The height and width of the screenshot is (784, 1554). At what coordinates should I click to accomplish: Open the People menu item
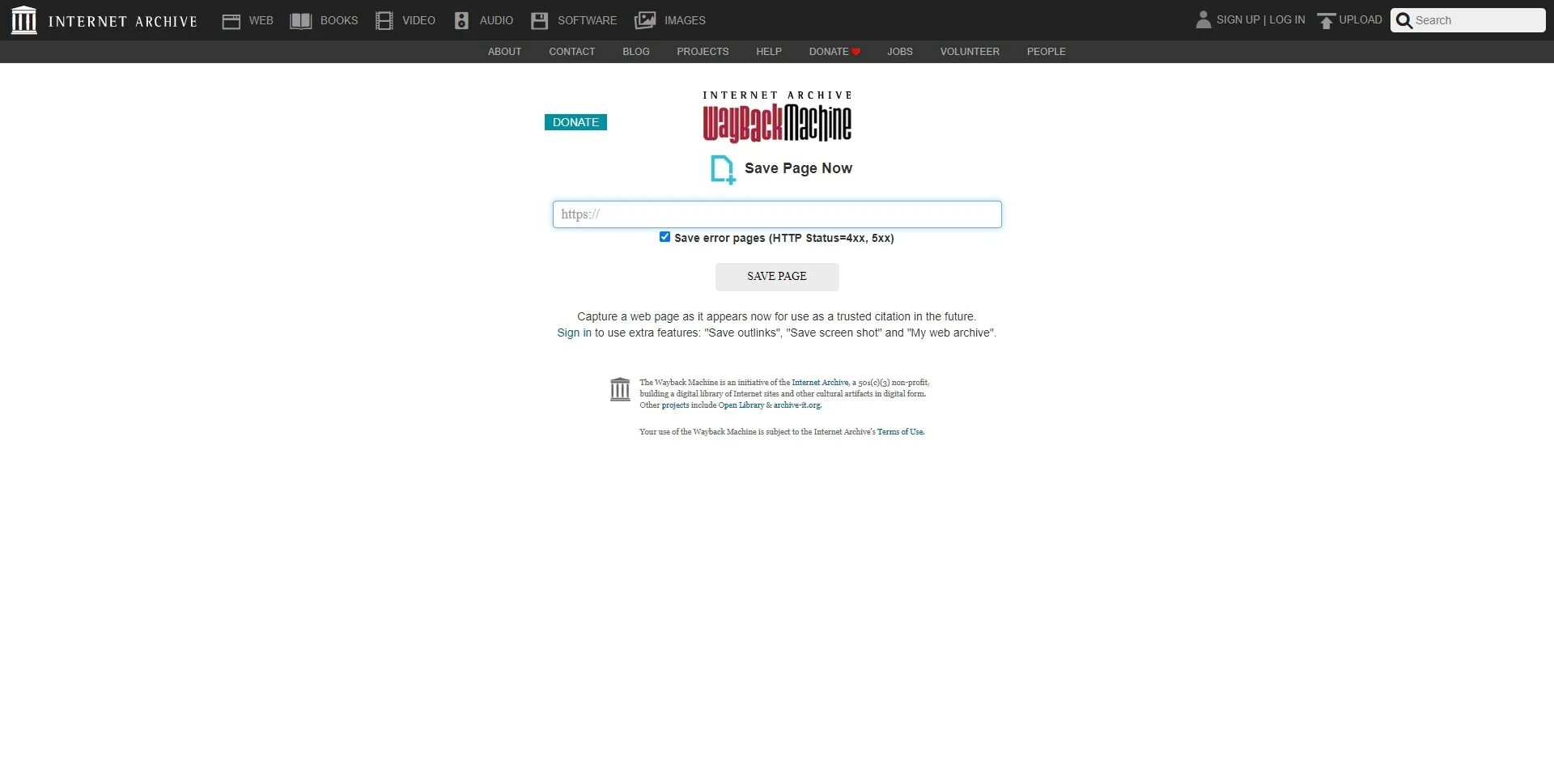(x=1047, y=52)
